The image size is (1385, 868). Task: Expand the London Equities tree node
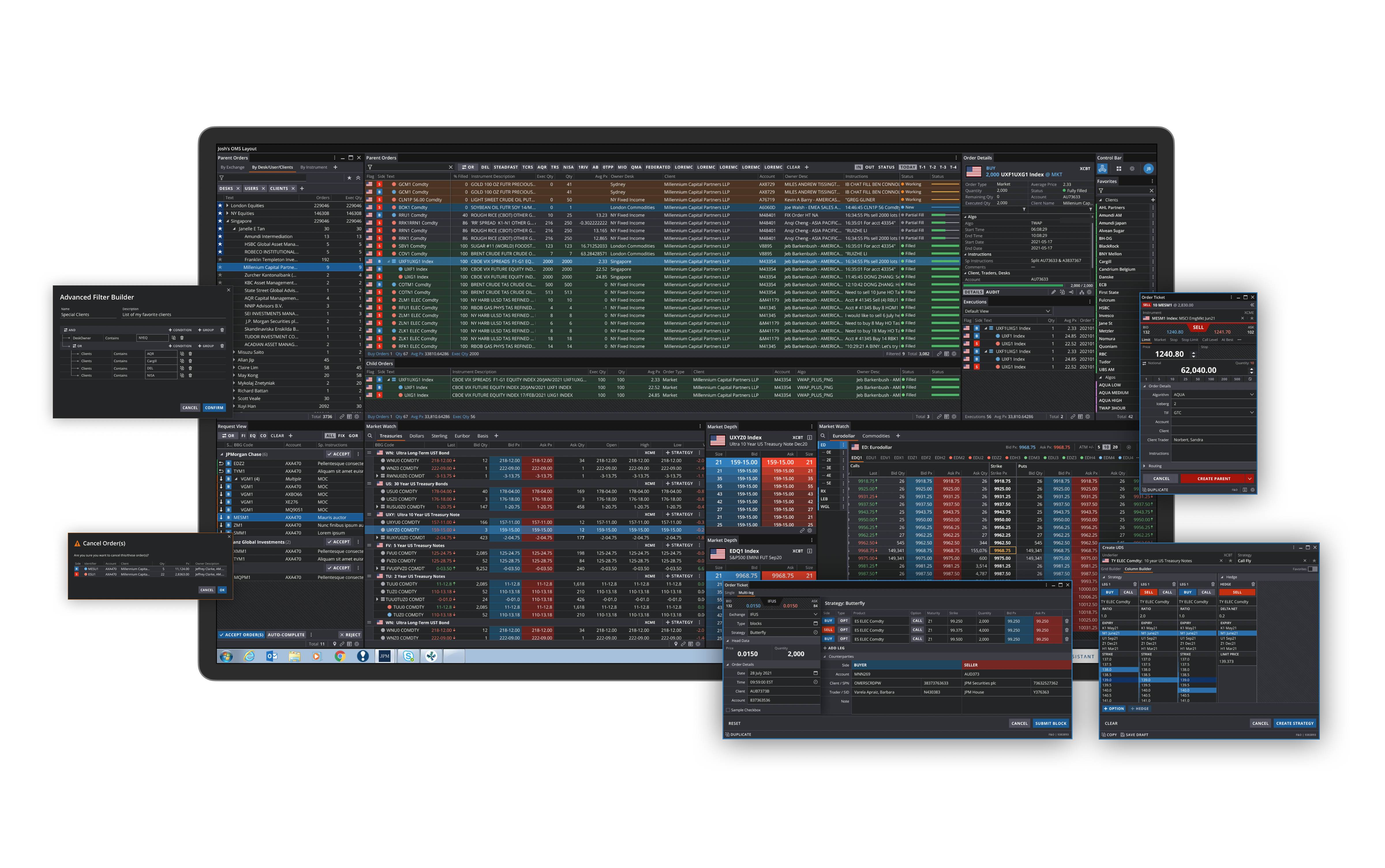pos(227,205)
